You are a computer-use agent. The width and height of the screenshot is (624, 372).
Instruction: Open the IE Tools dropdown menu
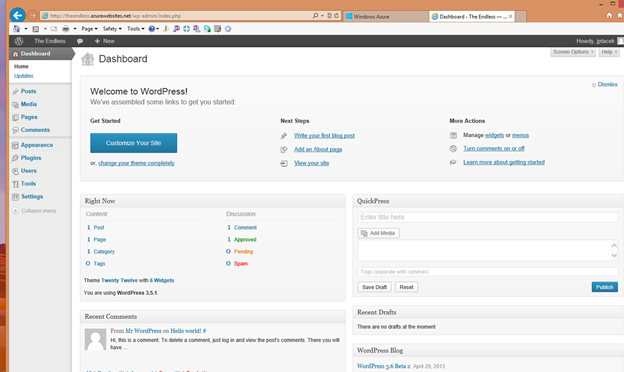point(135,29)
